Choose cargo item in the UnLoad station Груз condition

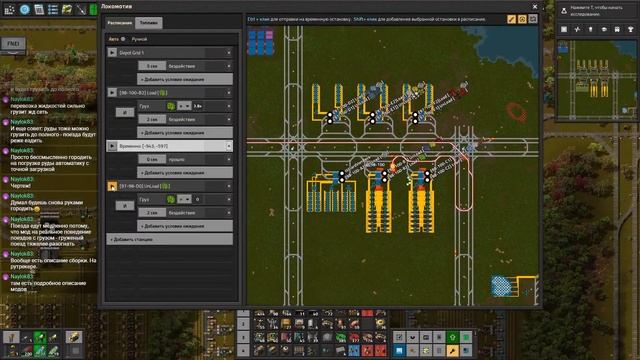coord(171,199)
